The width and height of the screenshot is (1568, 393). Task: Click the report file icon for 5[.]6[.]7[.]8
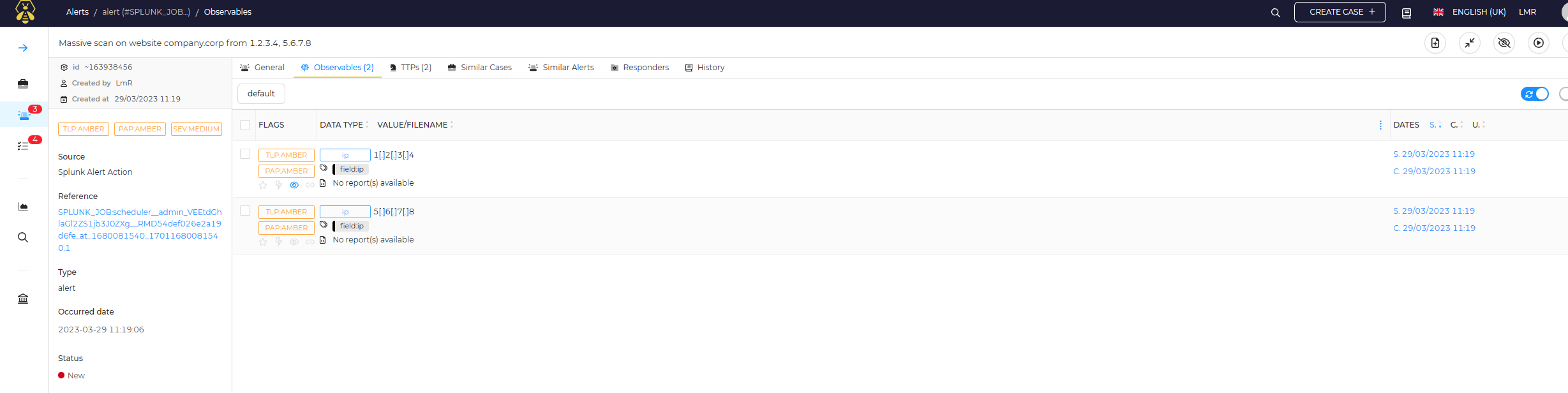(x=323, y=240)
